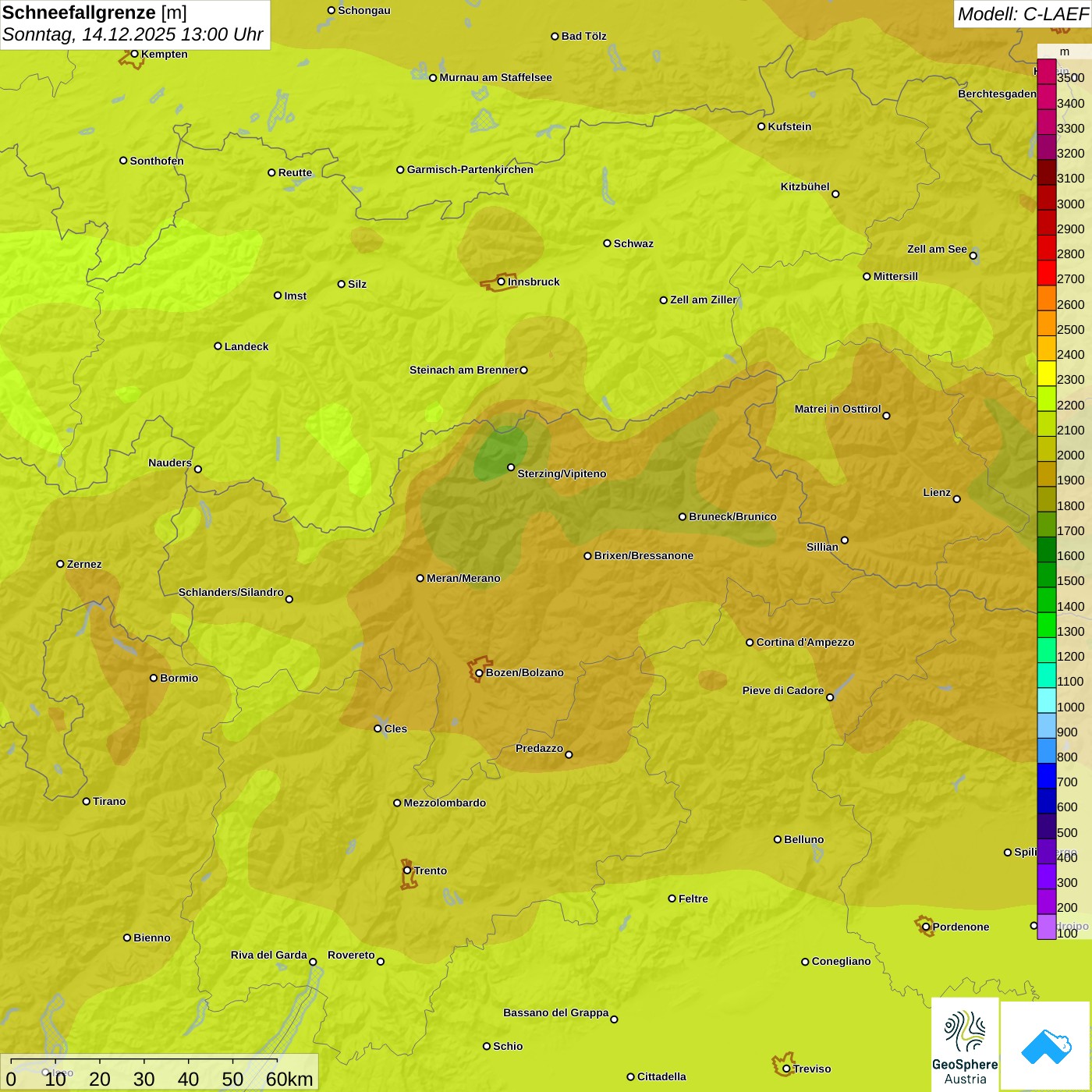The width and height of the screenshot is (1092, 1092).
Task: Click the Landeck city marker circle
Action: point(218,346)
